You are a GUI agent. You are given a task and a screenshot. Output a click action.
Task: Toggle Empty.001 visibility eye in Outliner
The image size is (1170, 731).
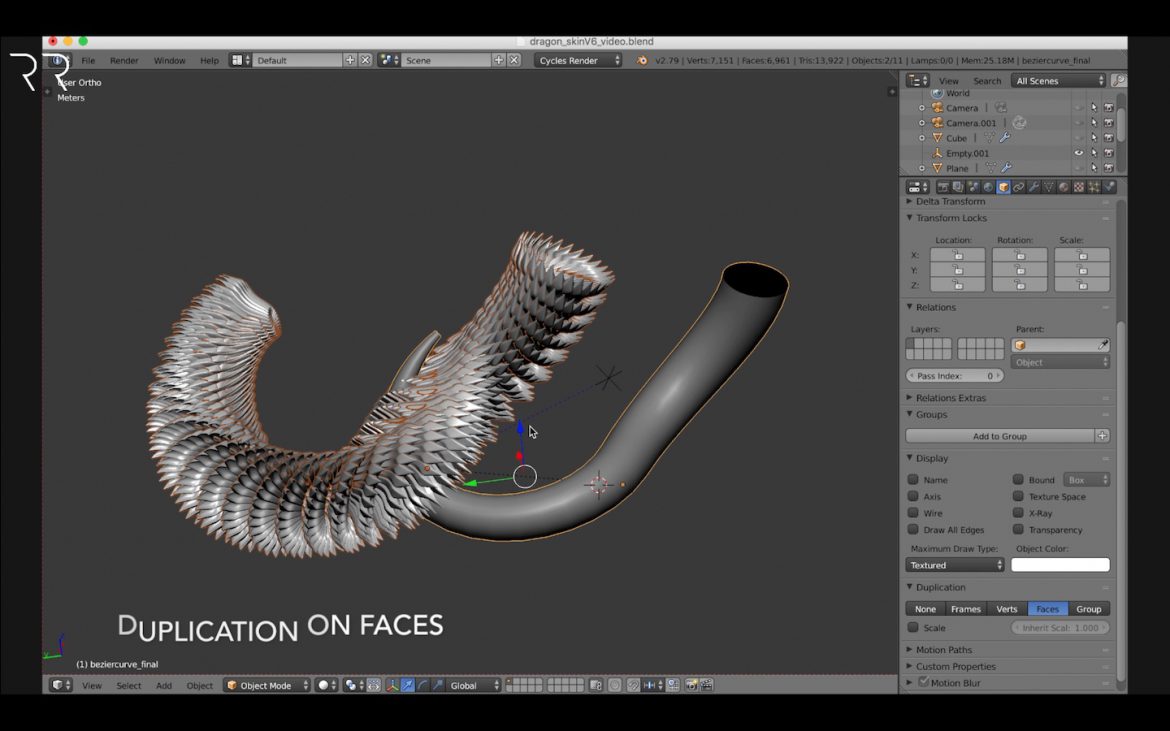click(x=1079, y=153)
